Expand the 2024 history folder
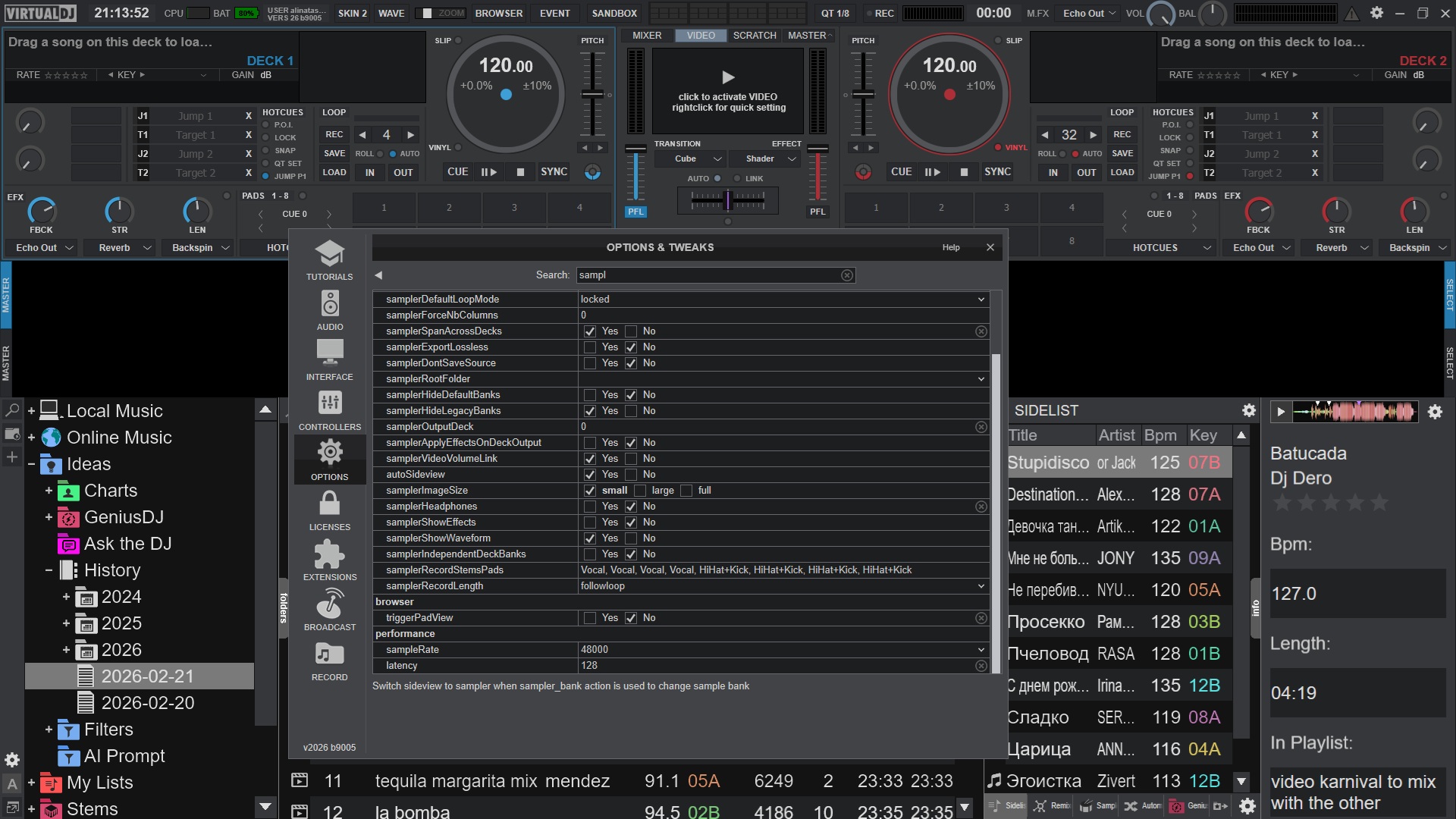This screenshot has width=1456, height=819. click(x=66, y=597)
